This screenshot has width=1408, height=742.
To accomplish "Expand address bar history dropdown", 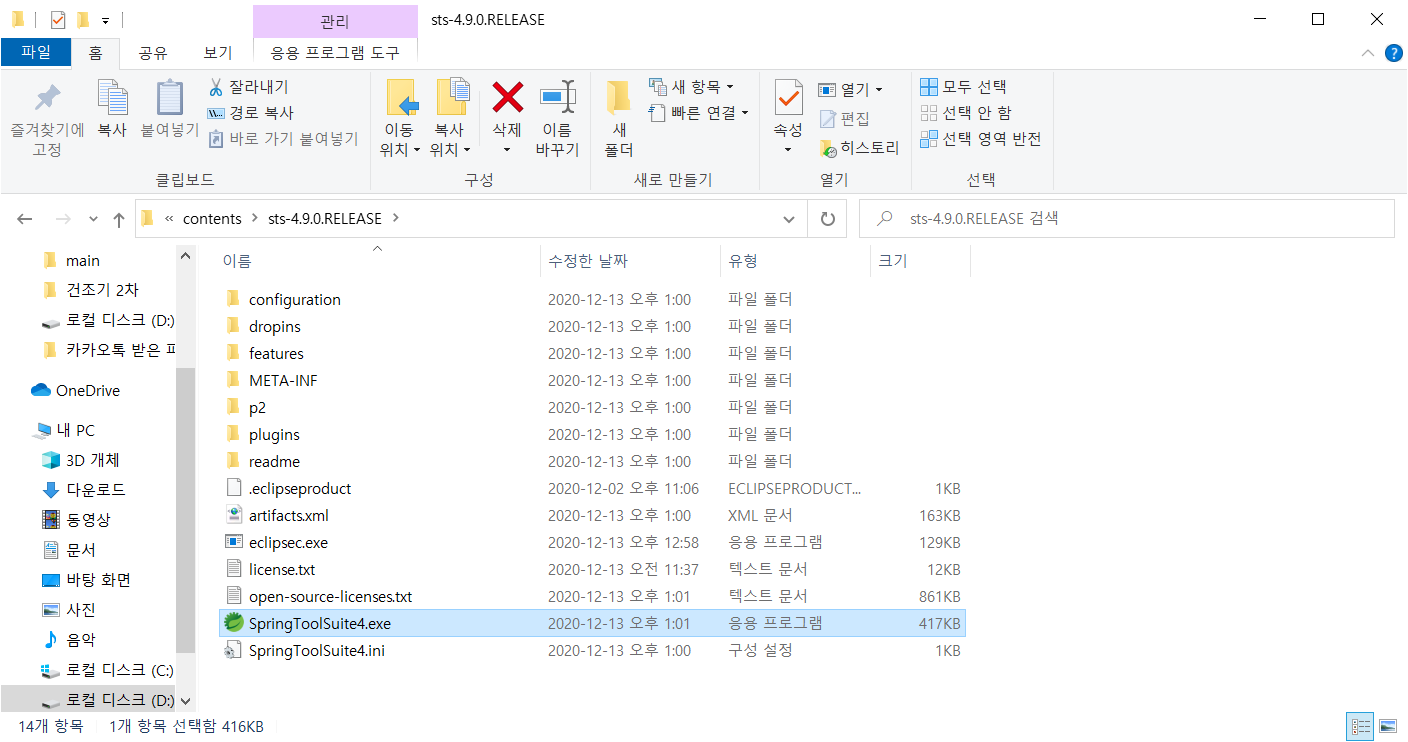I will [789, 219].
